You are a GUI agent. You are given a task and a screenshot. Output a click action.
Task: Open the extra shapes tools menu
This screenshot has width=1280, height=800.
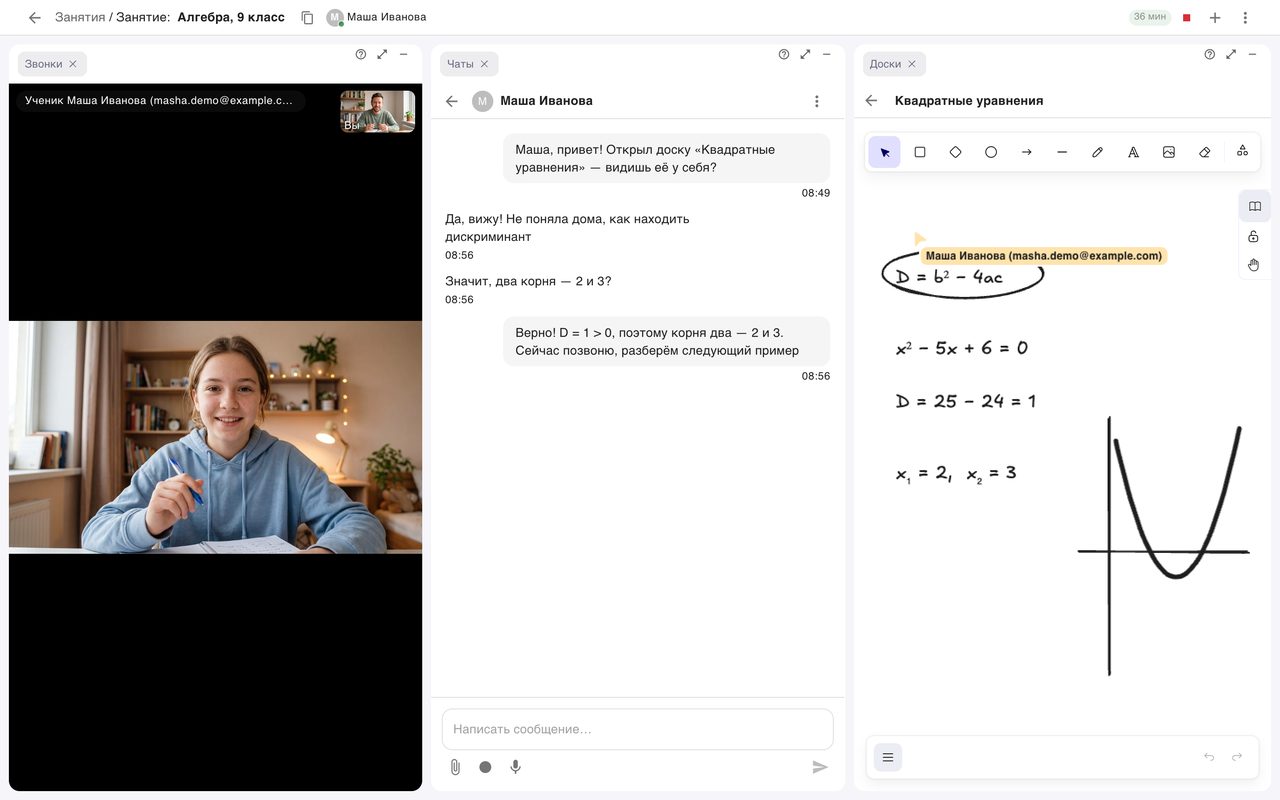point(1242,151)
